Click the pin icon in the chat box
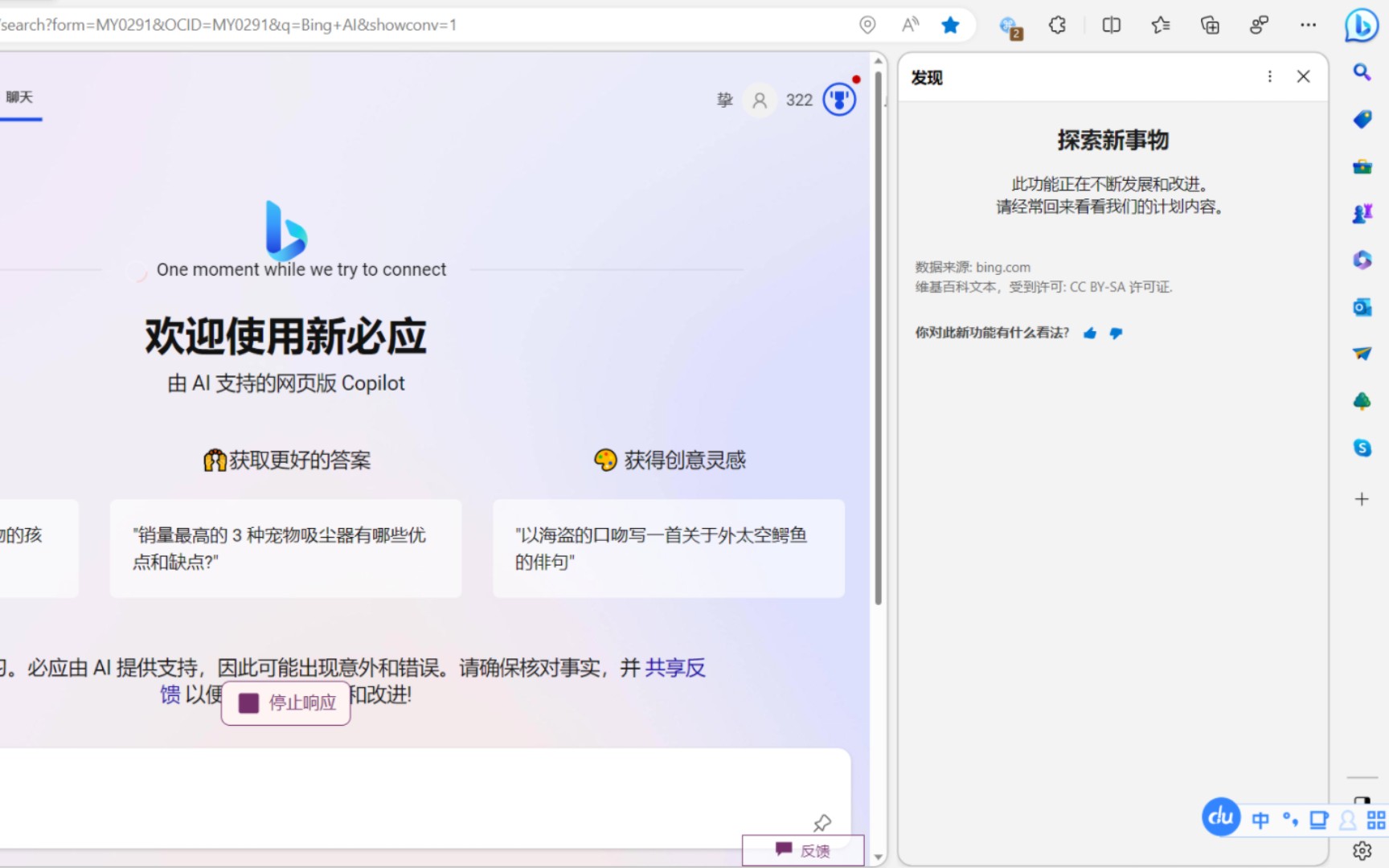This screenshot has height=868, width=1389. coord(822,823)
